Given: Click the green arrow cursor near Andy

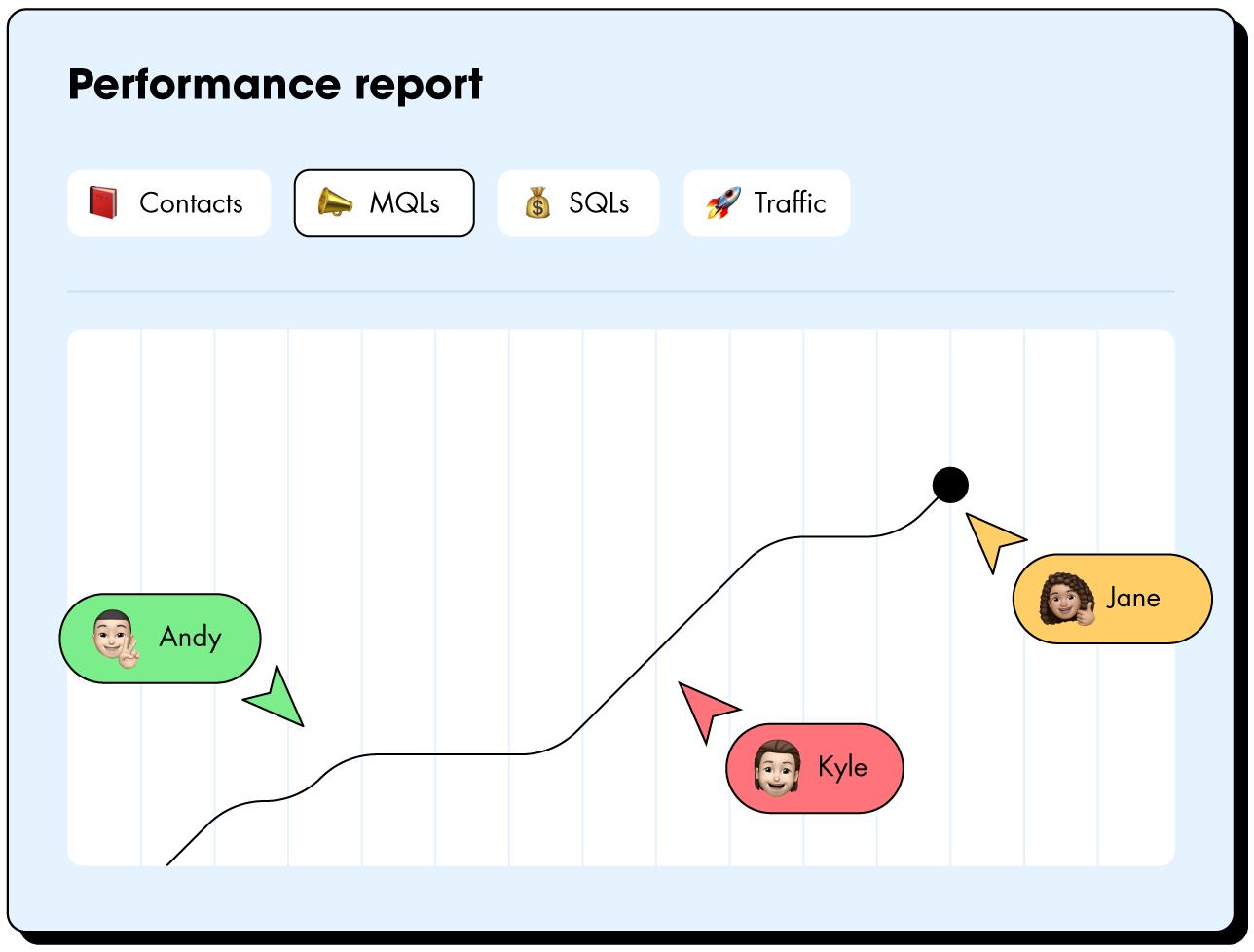Looking at the screenshot, I should 277,698.
